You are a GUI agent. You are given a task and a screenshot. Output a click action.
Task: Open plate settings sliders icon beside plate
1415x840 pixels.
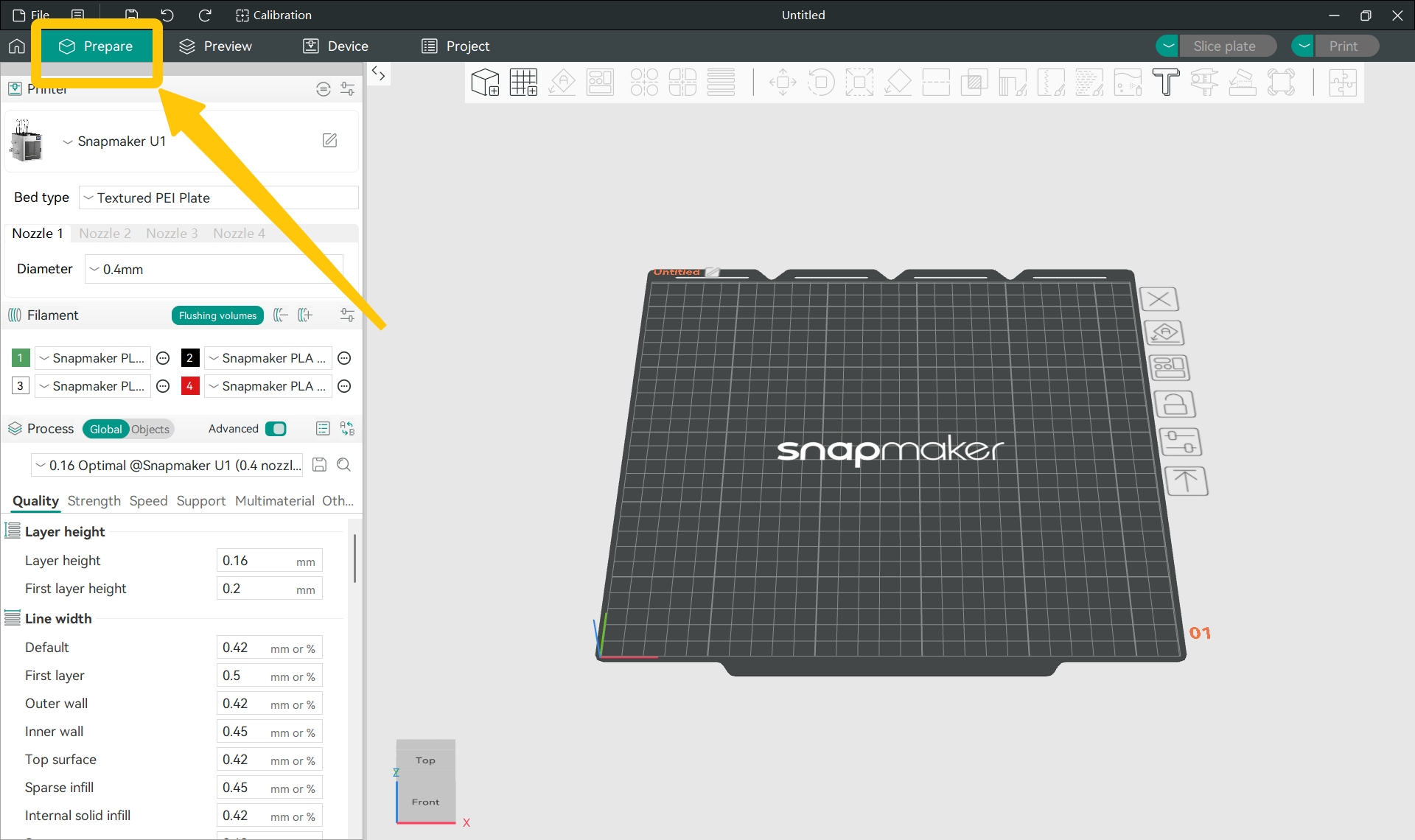pyautogui.click(x=1180, y=442)
